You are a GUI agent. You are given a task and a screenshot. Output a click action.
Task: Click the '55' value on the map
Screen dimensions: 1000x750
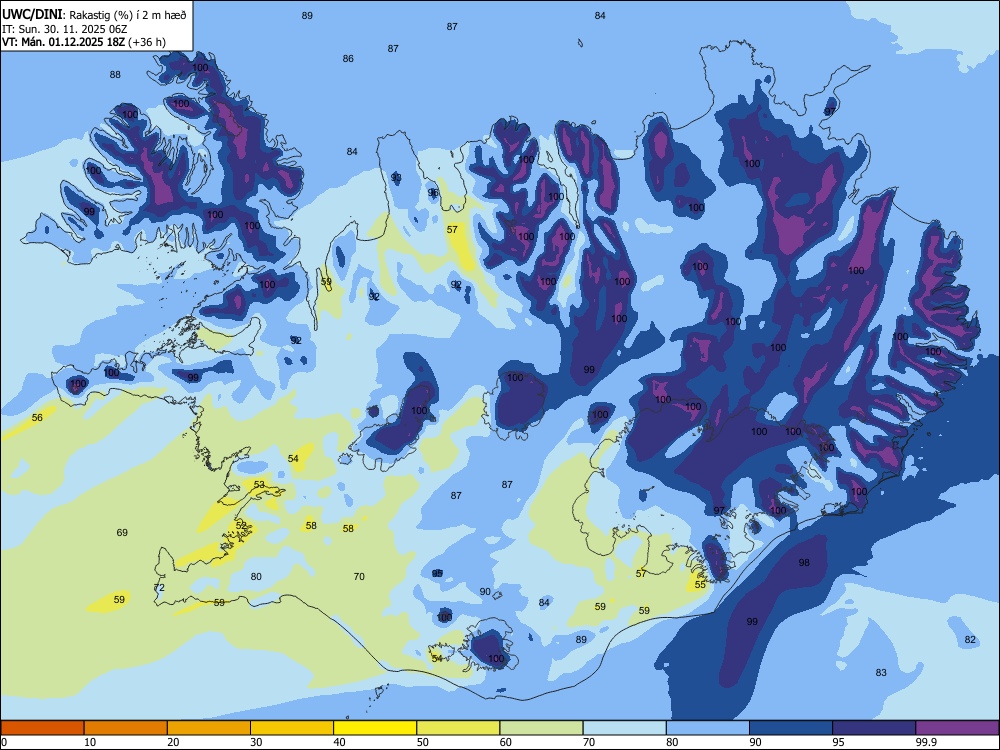700,585
